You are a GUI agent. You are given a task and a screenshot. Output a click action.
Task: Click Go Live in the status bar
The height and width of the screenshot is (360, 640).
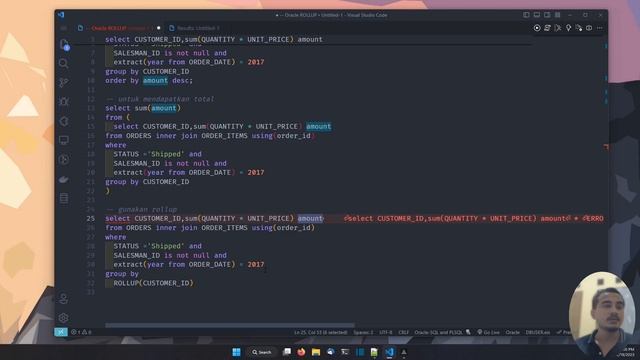pyautogui.click(x=488, y=332)
